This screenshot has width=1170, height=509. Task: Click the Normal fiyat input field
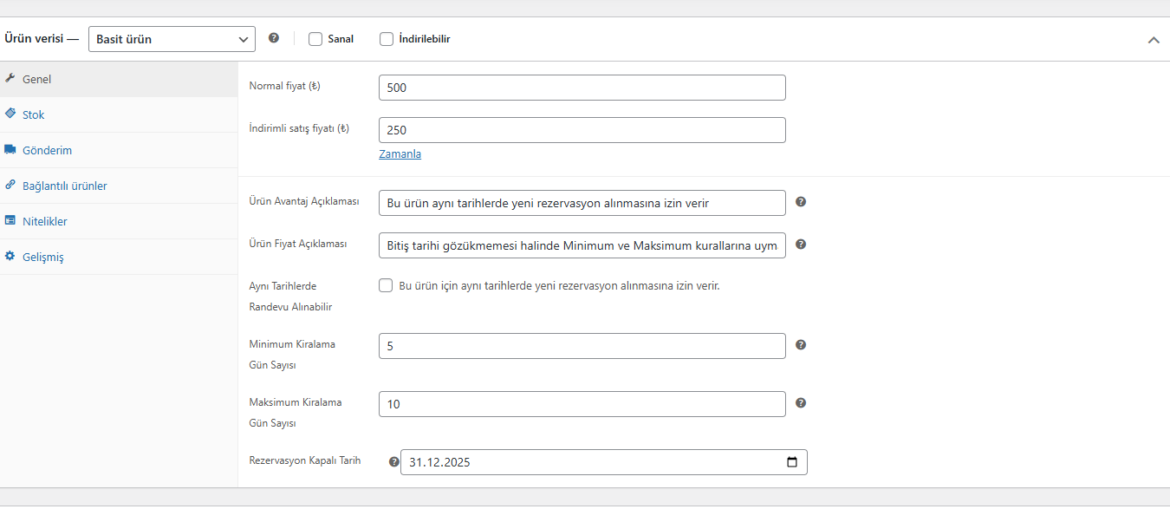[582, 87]
